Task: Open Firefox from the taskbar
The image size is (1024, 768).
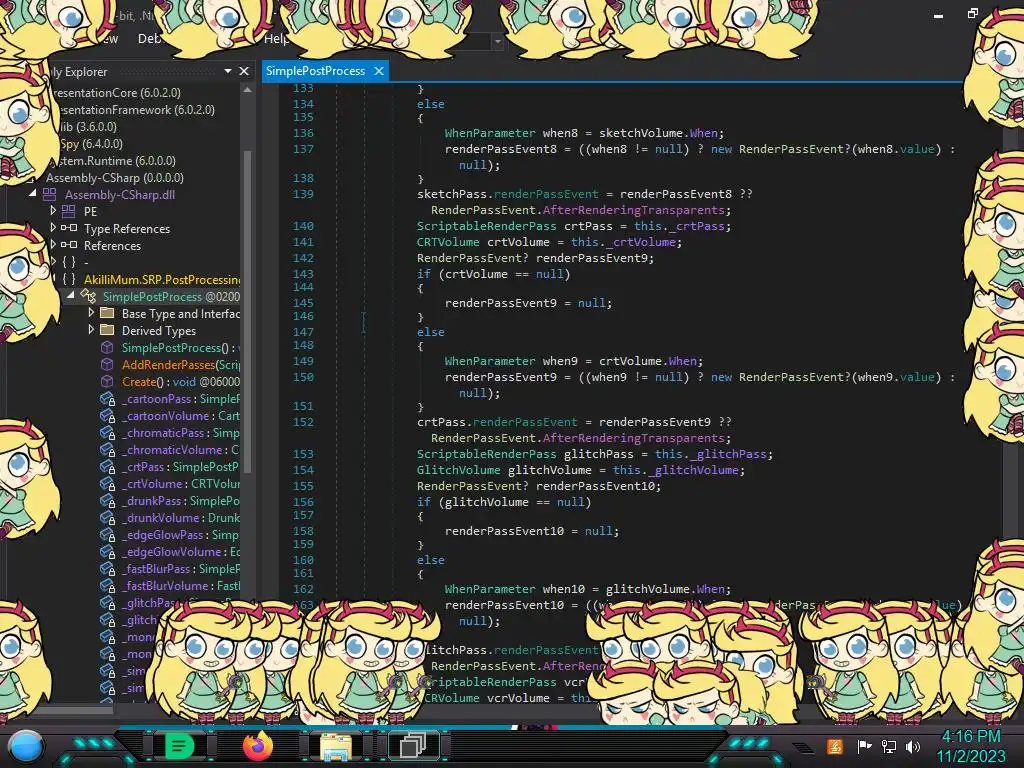Action: (257, 746)
